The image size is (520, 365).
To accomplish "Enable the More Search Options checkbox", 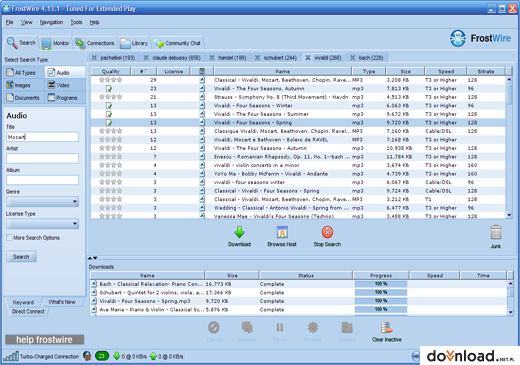I will 9,238.
